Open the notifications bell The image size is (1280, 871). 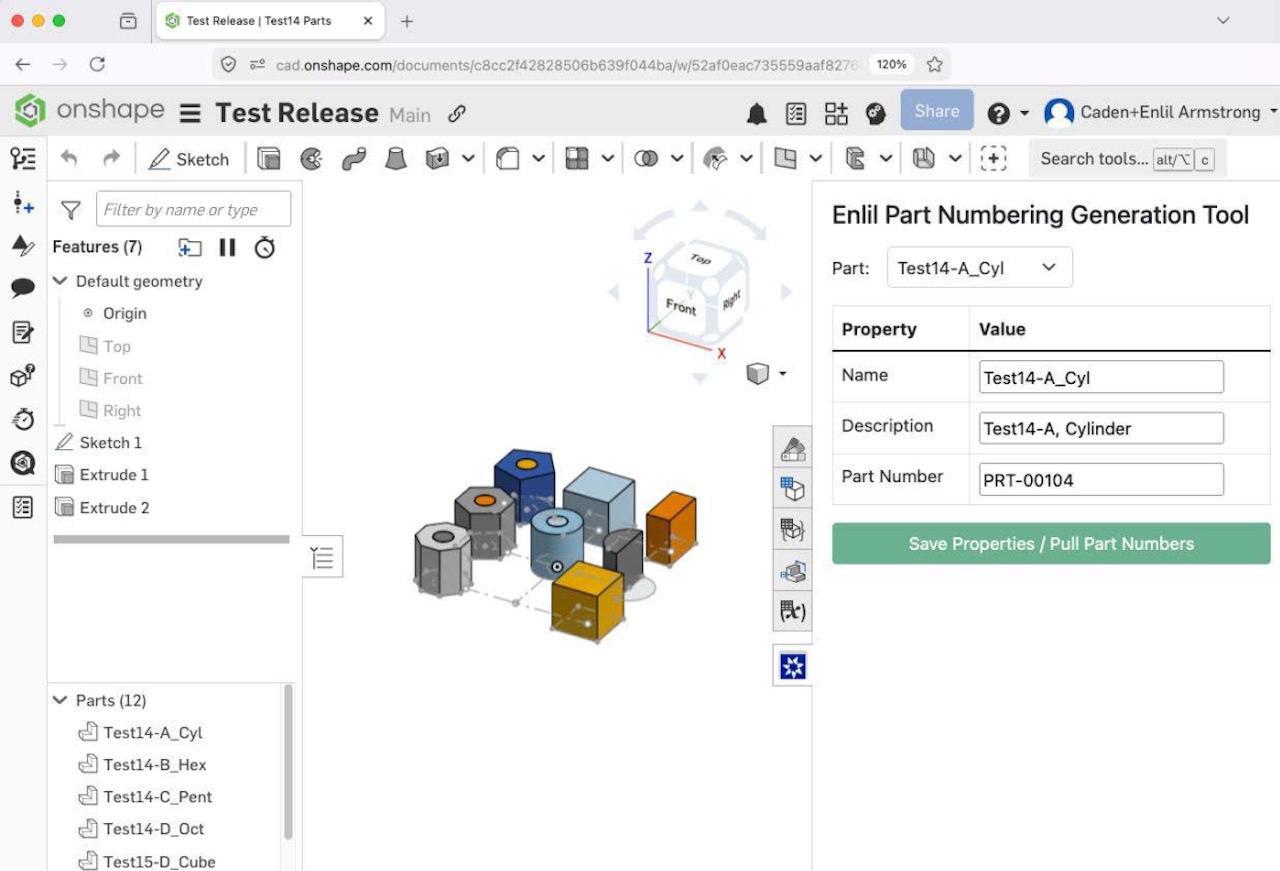tap(757, 113)
